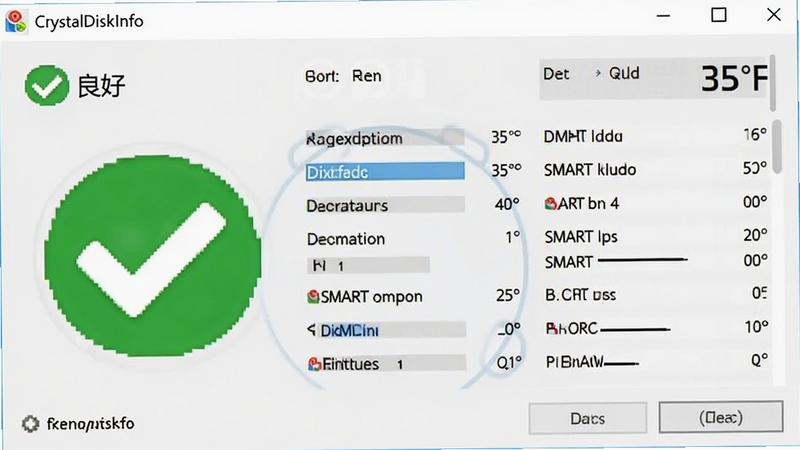Select the highlighted Dixtfadc row

pos(385,172)
